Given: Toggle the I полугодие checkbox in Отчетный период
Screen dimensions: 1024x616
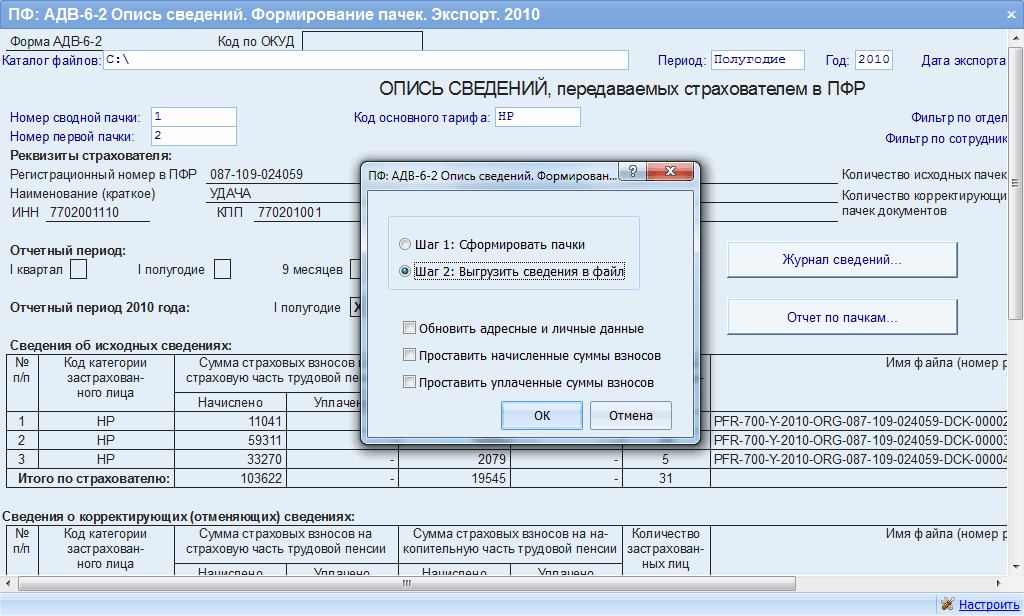Looking at the screenshot, I should [x=222, y=269].
